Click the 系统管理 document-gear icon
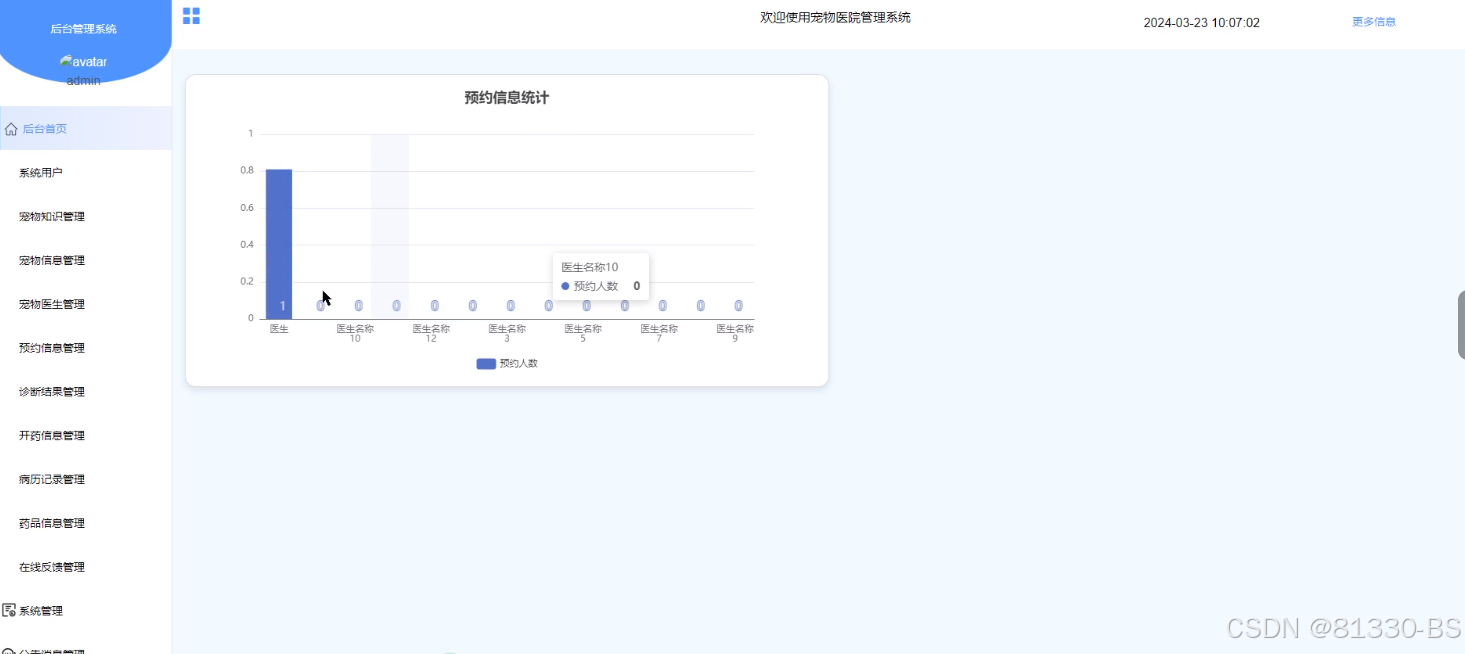This screenshot has height=654, width=1465. click(x=9, y=610)
